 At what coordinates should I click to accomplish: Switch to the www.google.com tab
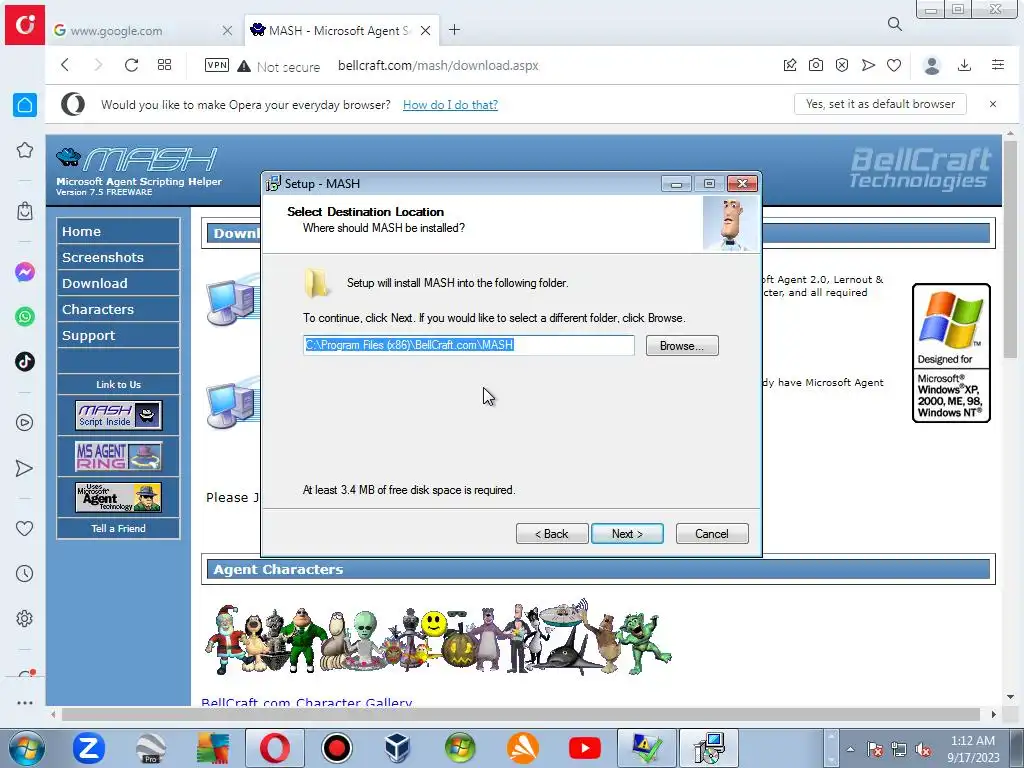click(142, 30)
